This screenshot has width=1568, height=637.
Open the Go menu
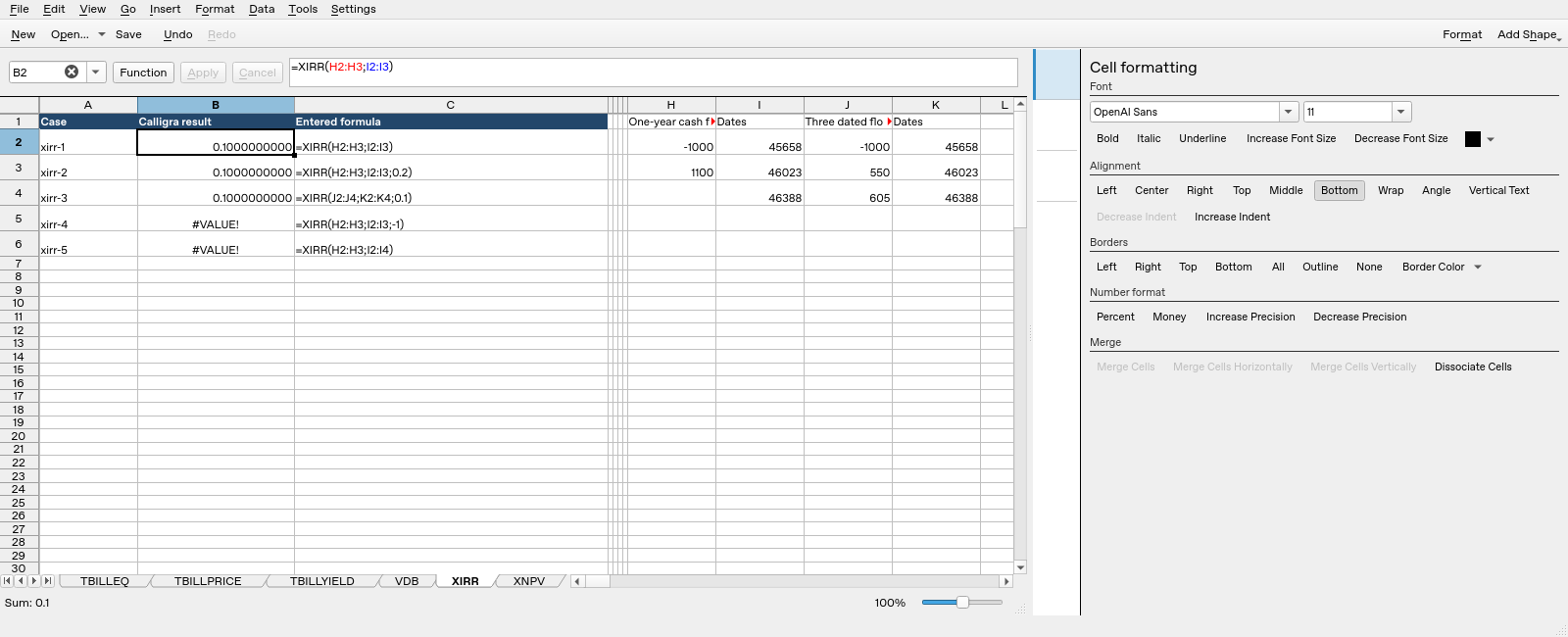click(127, 9)
